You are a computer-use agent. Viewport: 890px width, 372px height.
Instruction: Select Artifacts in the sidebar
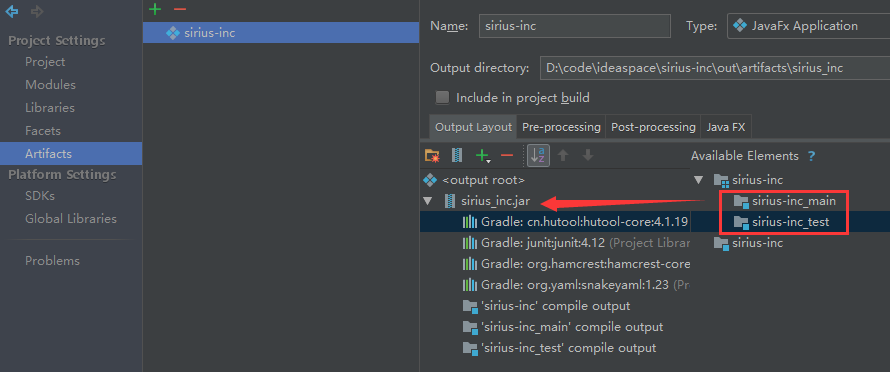(71, 153)
